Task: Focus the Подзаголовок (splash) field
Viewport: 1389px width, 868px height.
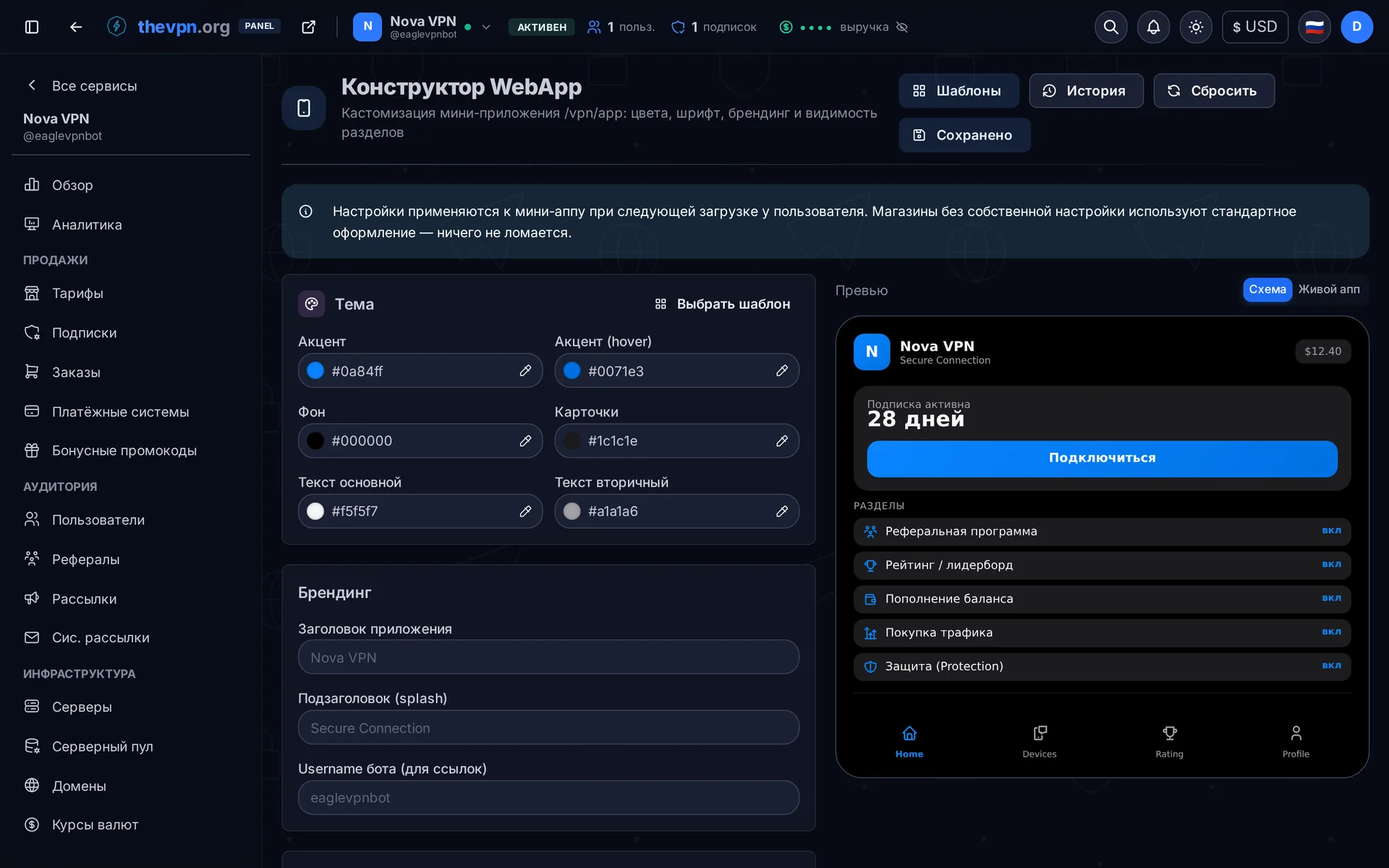Action: coord(548,728)
